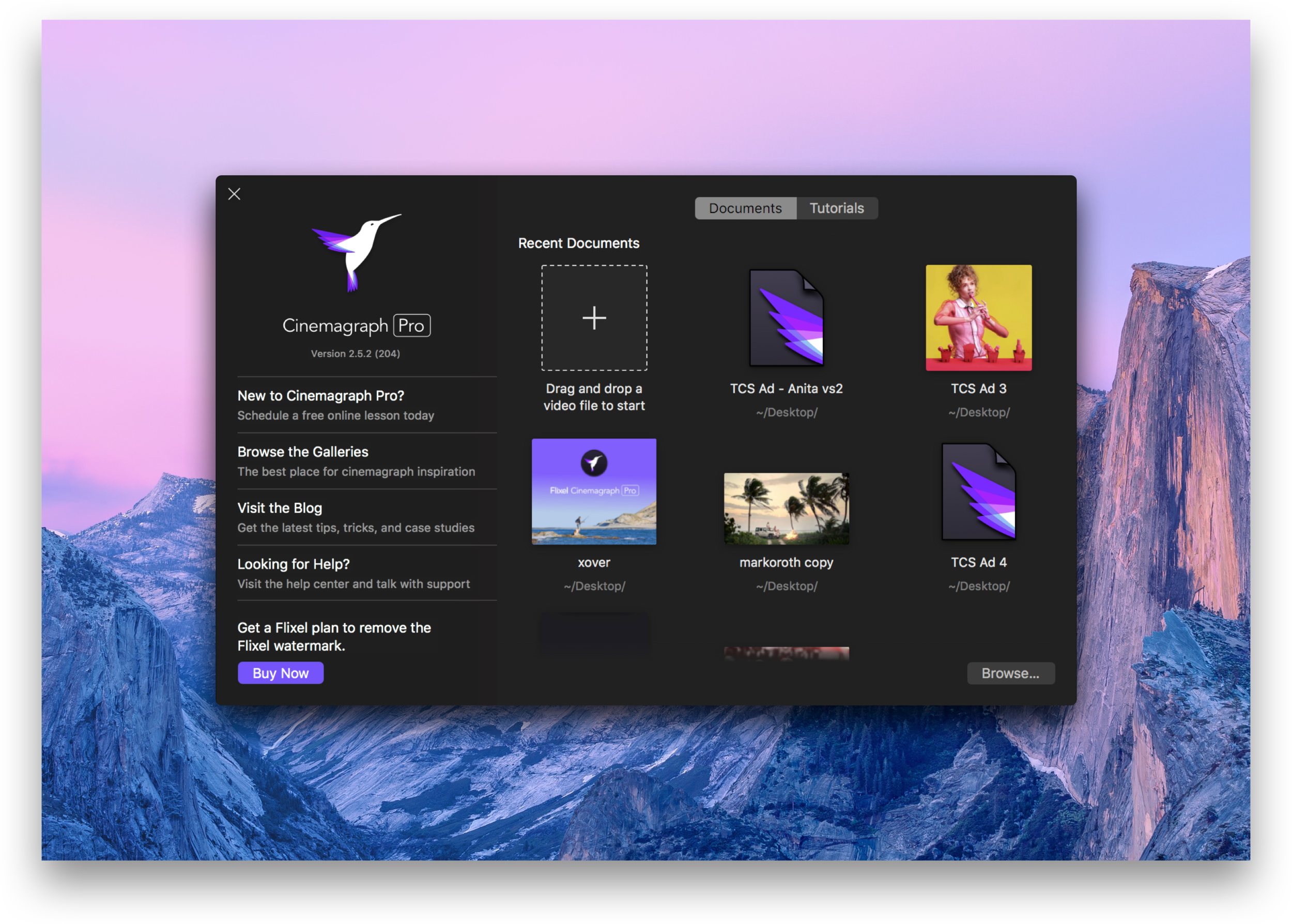The image size is (1292, 924).
Task: Click the Cinemagraph Pro wordmark text
Action: click(x=356, y=326)
